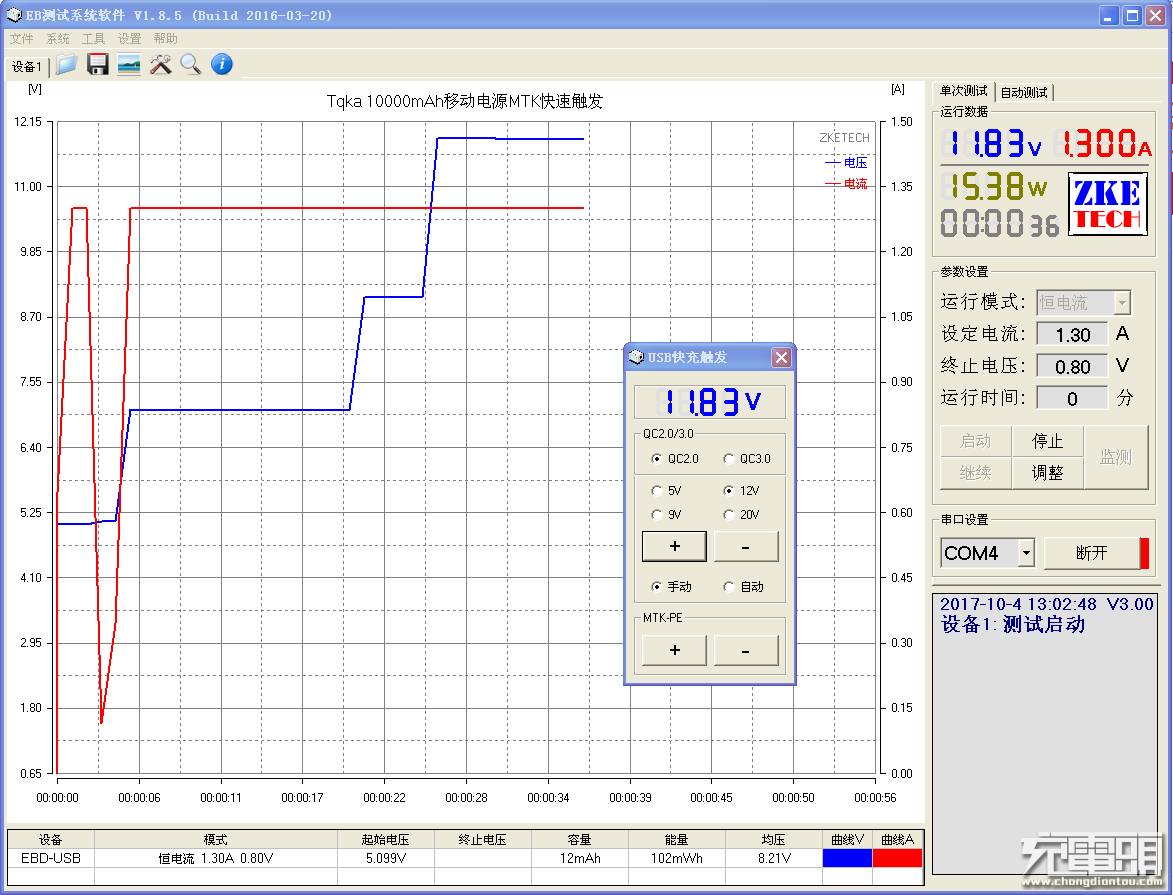Click the 11.83V reading in USB dialog
This screenshot has width=1173, height=895.
pyautogui.click(x=710, y=403)
